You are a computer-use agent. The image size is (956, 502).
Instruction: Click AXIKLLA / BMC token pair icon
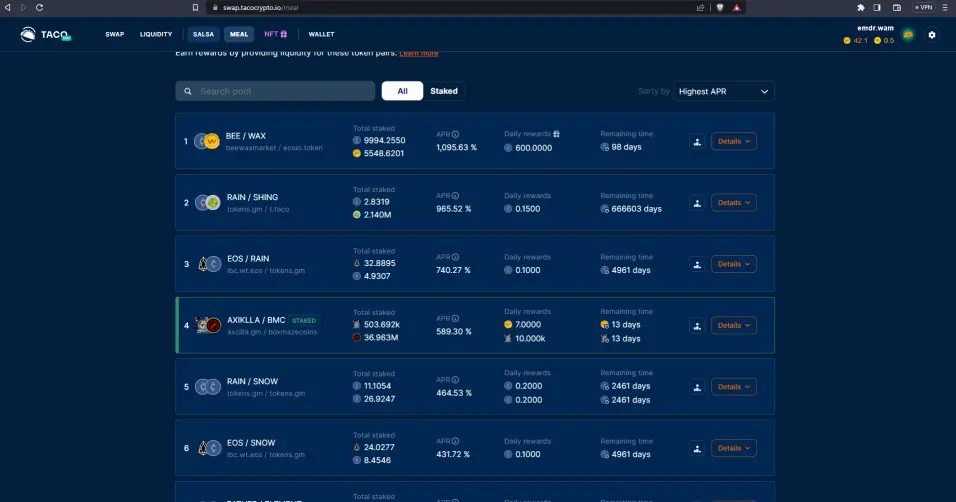208,325
